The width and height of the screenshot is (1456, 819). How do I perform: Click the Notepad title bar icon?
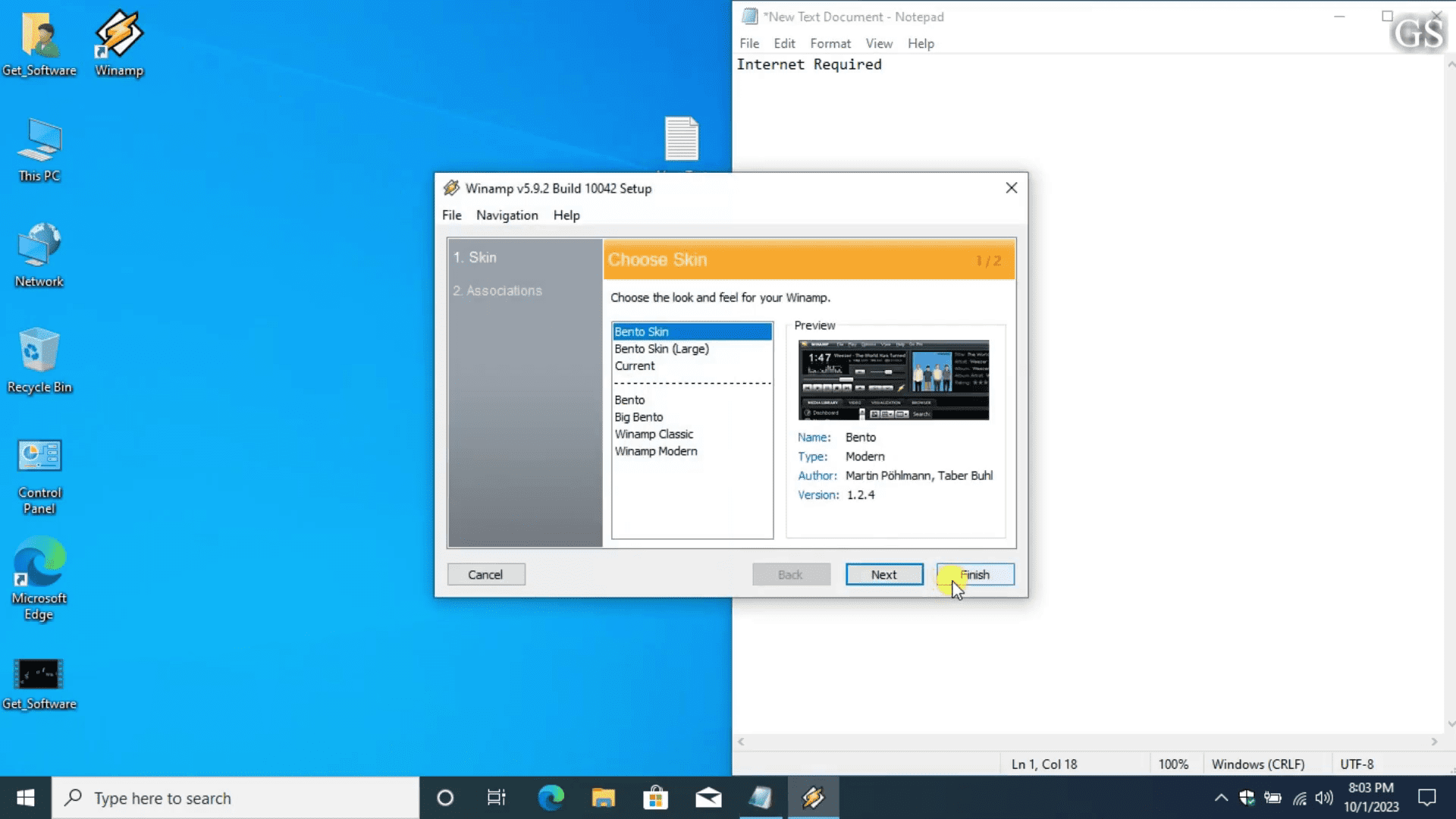click(750, 16)
